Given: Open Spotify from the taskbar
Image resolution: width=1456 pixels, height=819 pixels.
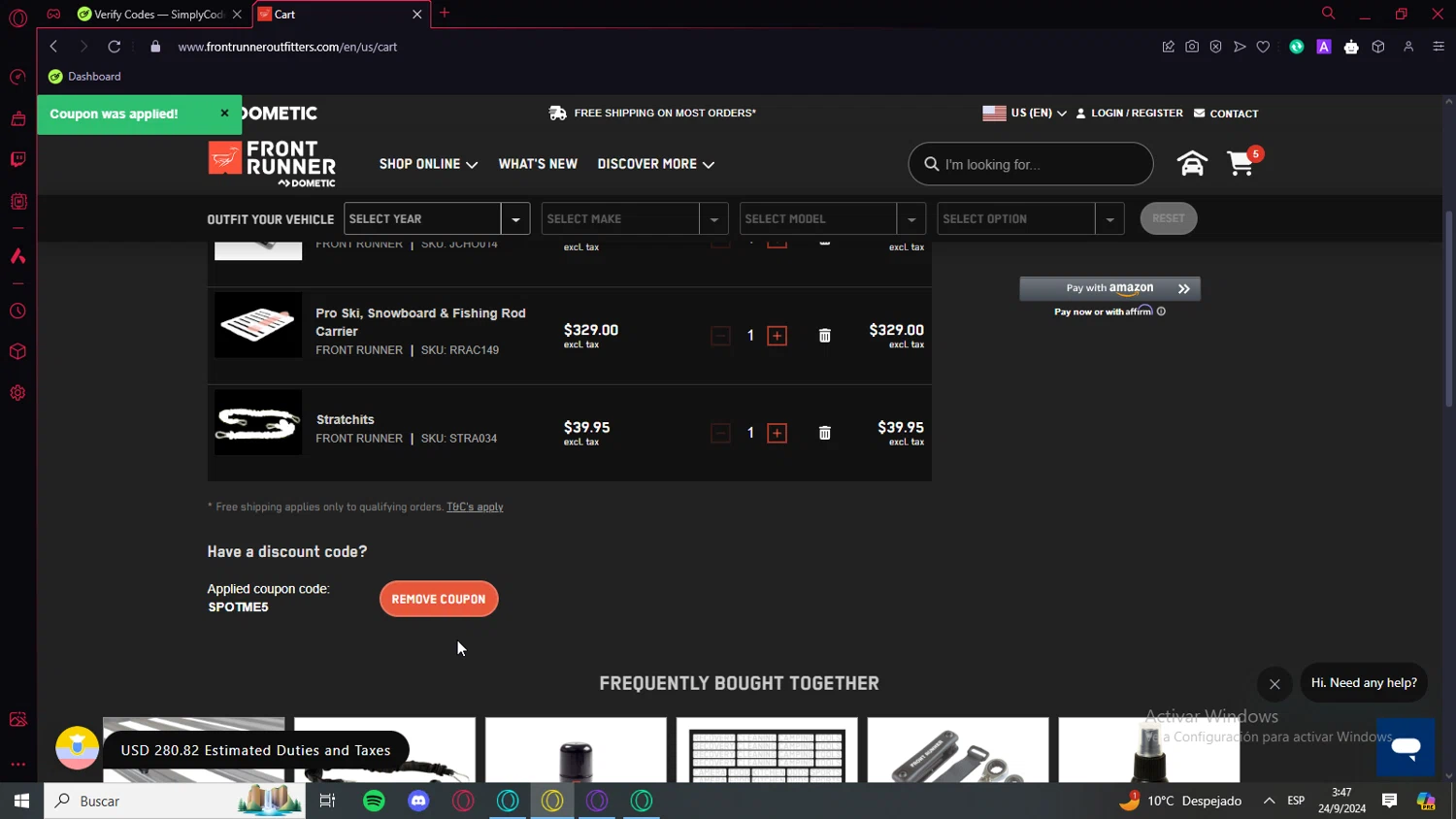Looking at the screenshot, I should 374,801.
